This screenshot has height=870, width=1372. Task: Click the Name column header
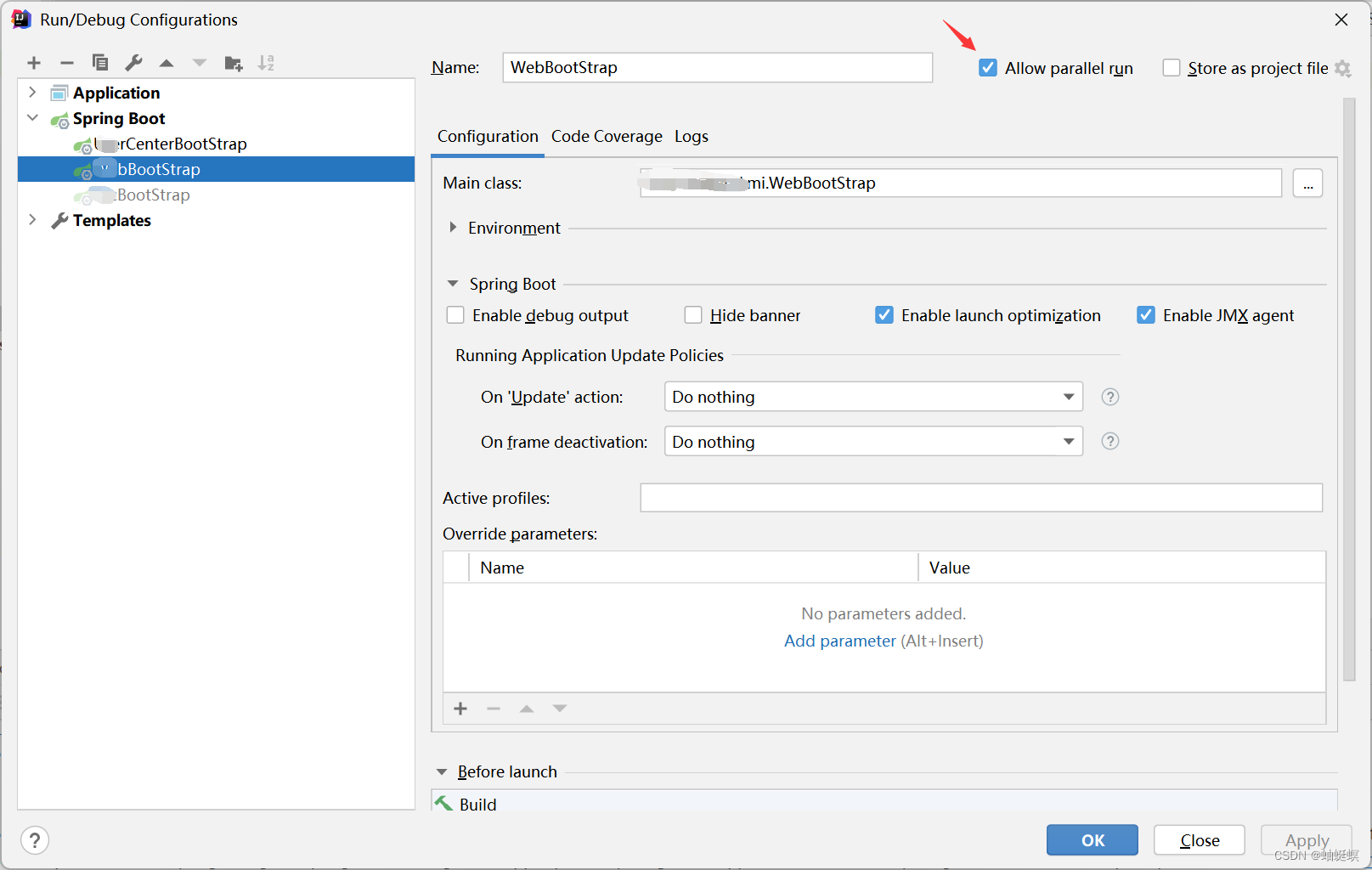(693, 568)
